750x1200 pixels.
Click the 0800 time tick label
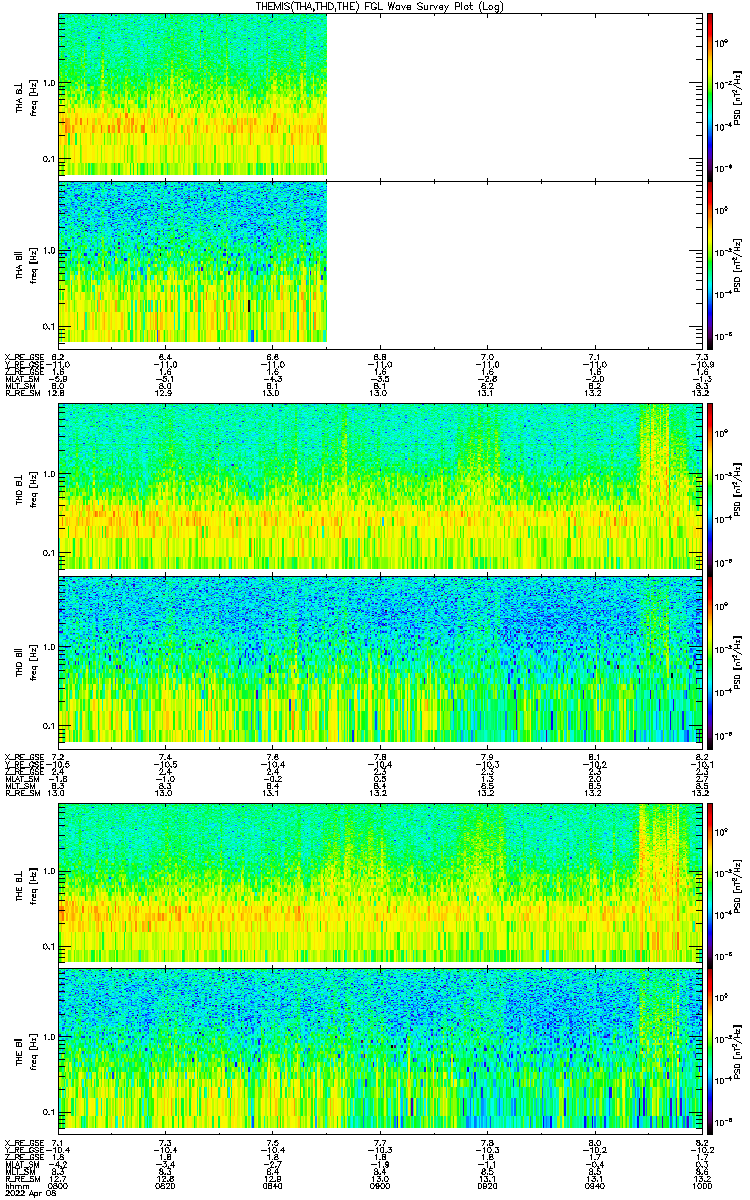click(x=59, y=1184)
